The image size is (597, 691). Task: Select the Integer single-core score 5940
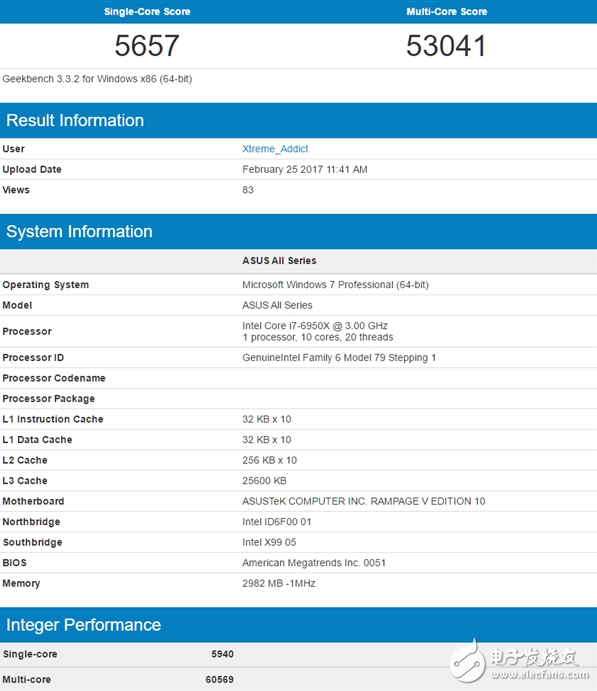222,654
